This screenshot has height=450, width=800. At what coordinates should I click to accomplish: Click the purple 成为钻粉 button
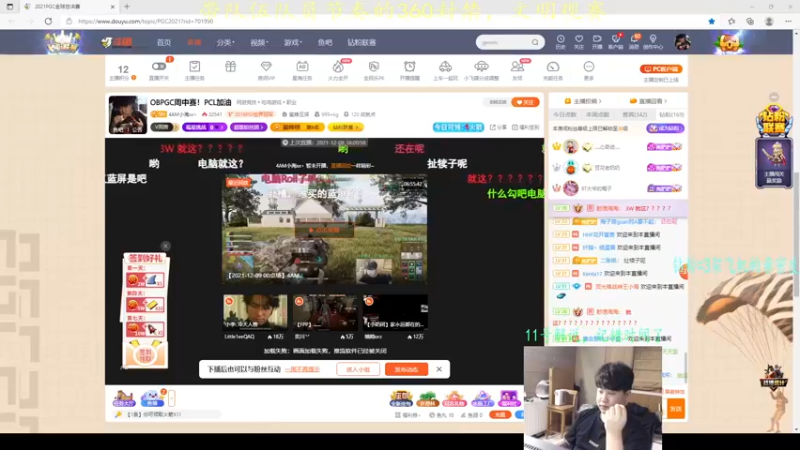(665, 128)
